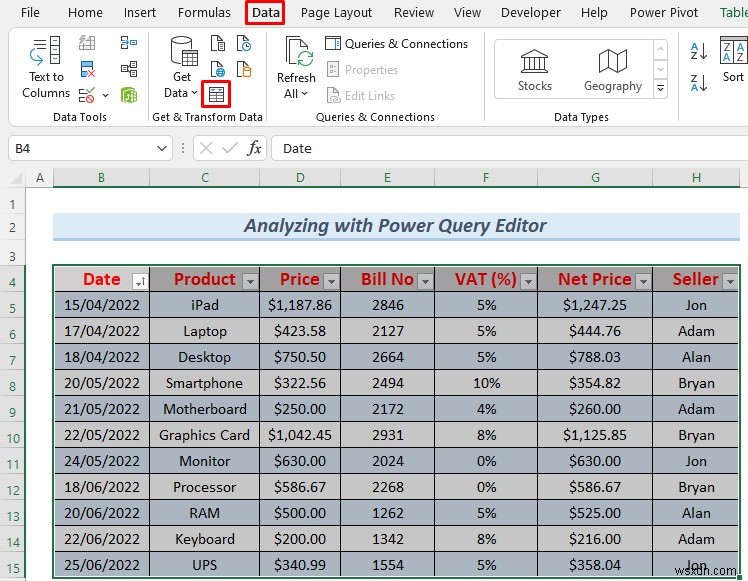
Task: Click Insert Function fx icon
Action: [x=254, y=148]
